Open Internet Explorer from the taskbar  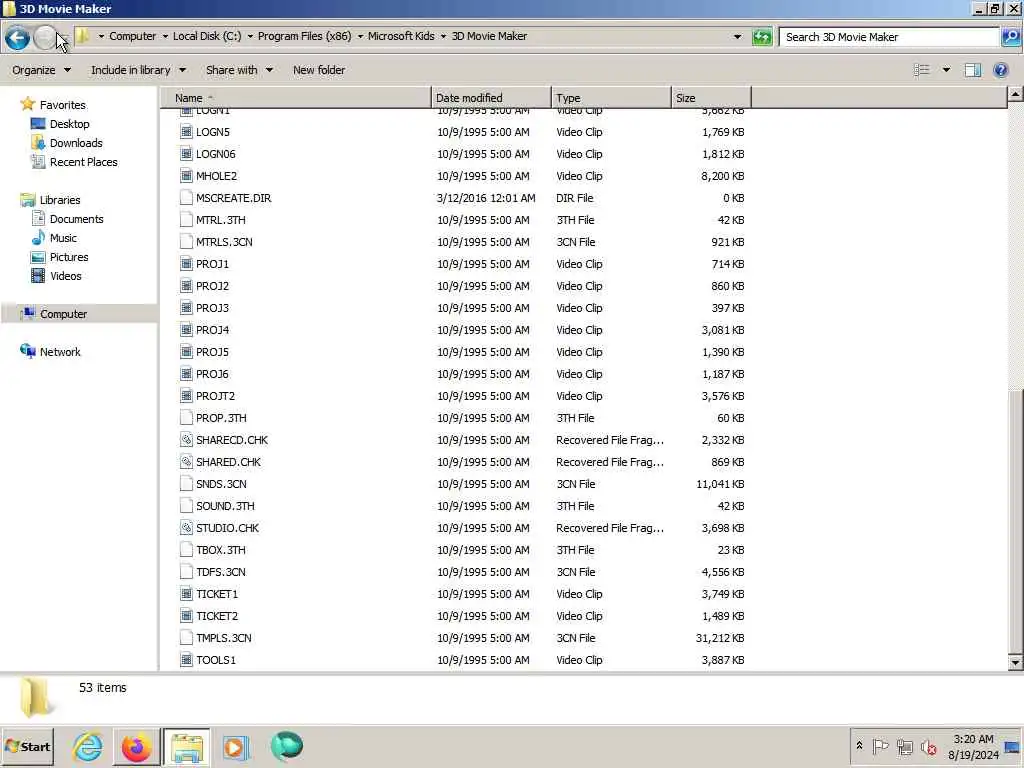pyautogui.click(x=87, y=747)
